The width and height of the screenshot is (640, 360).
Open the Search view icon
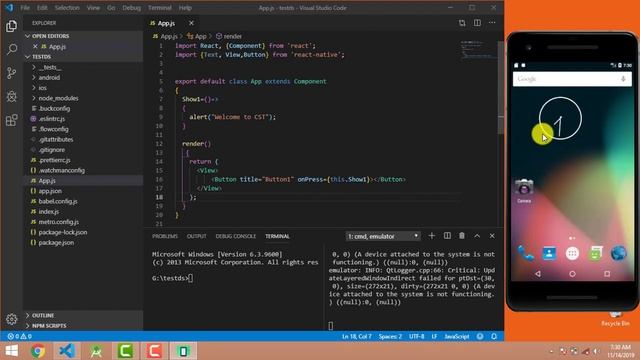click(11, 49)
